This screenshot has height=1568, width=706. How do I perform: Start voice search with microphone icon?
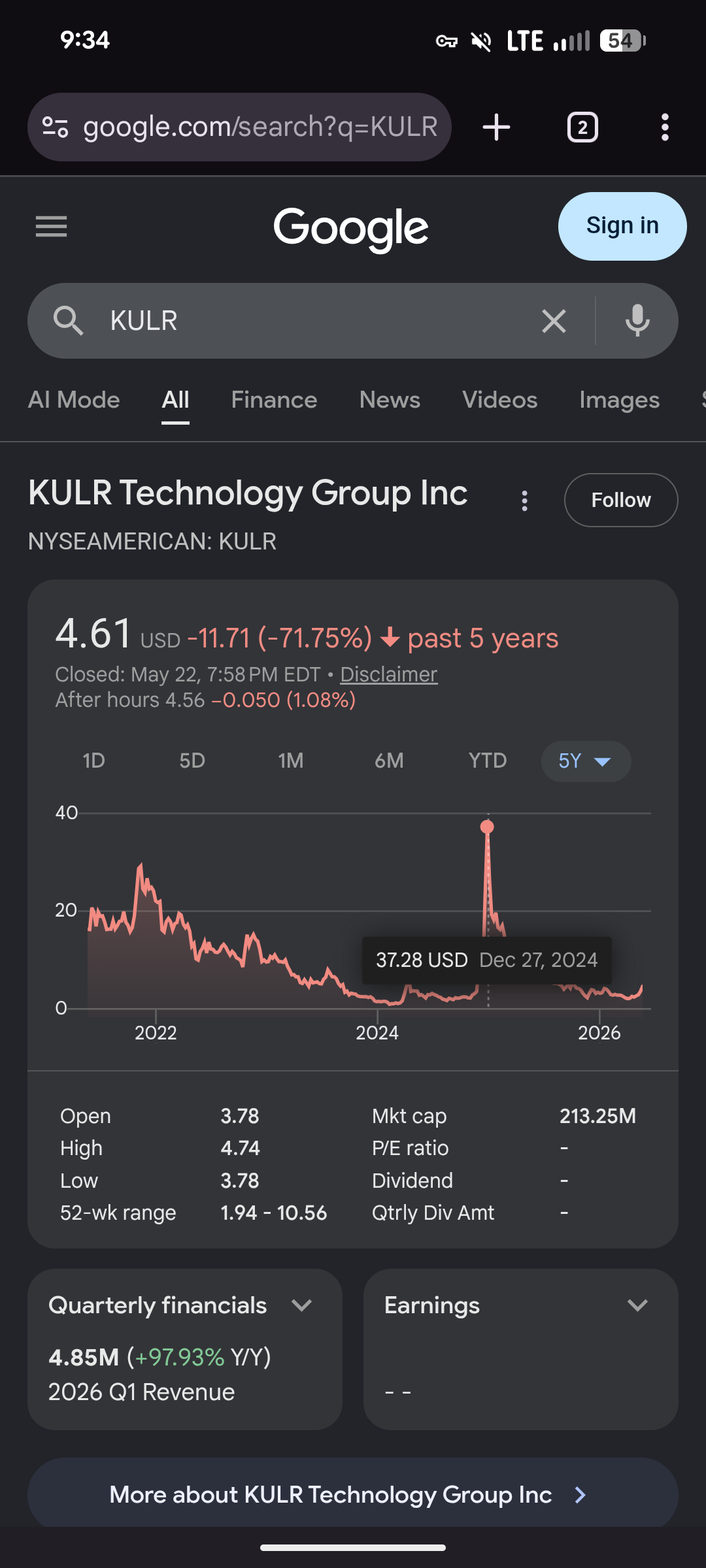pos(637,321)
